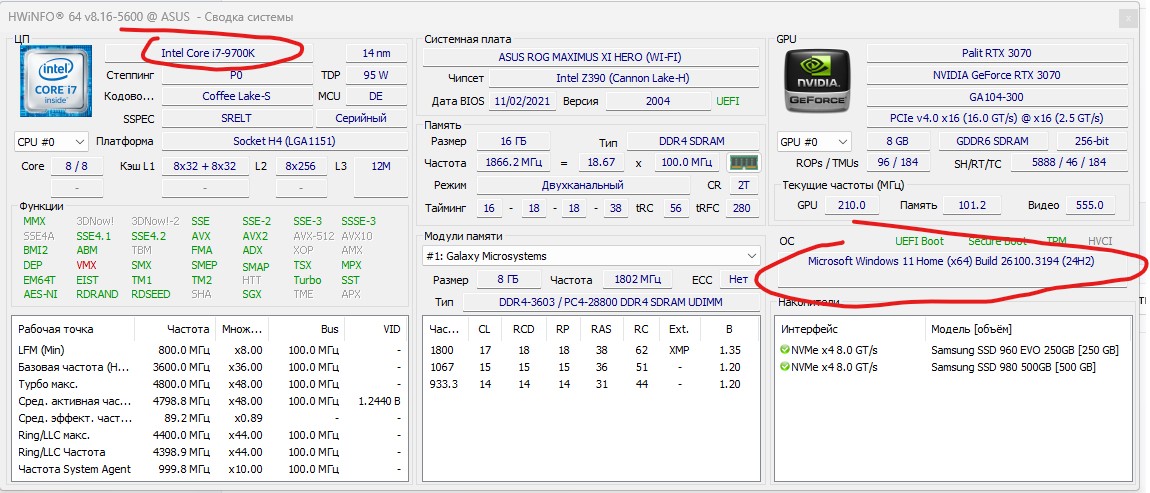Image resolution: width=1150 pixels, height=493 pixels.
Task: Select the GPU clock value 210.0
Action: (852, 205)
